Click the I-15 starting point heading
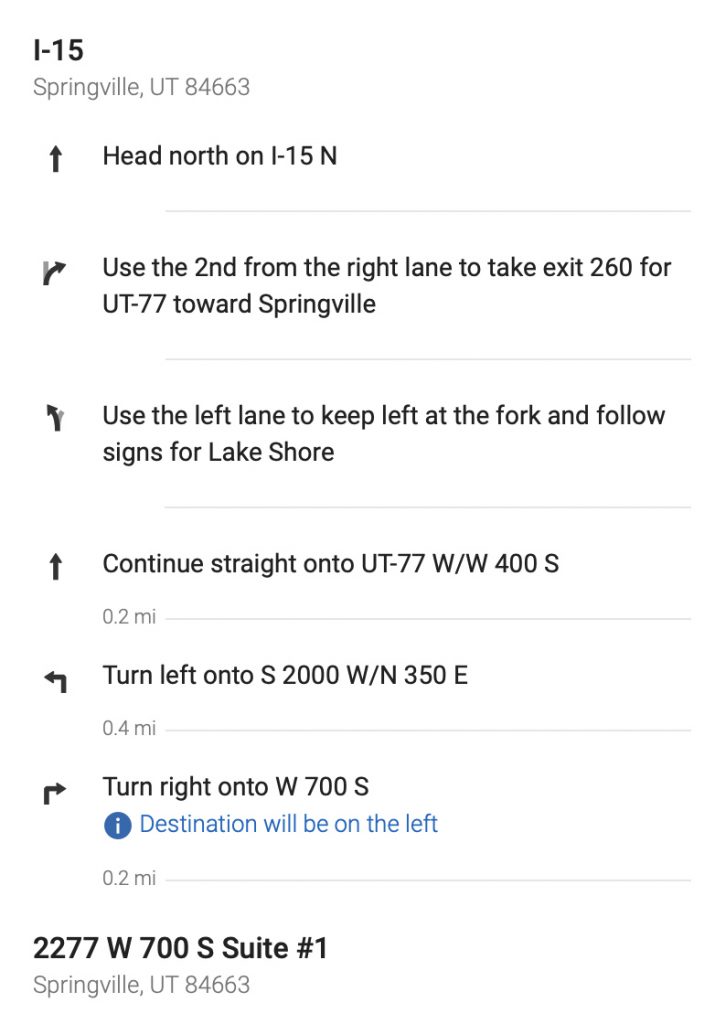 56,50
